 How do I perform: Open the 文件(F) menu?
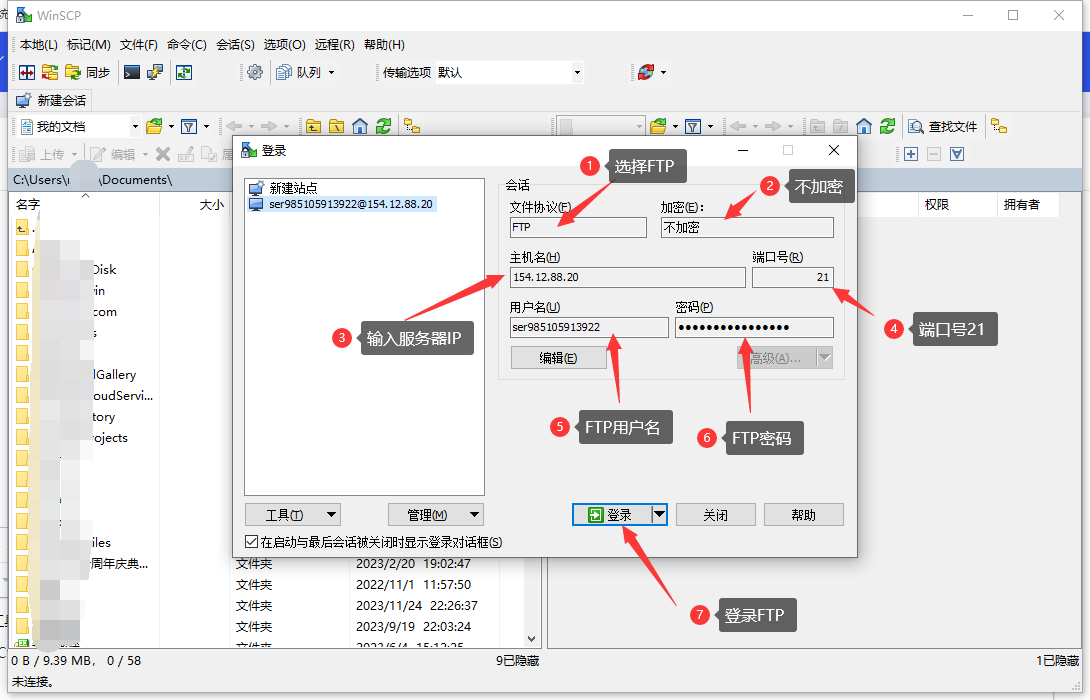tap(138, 44)
